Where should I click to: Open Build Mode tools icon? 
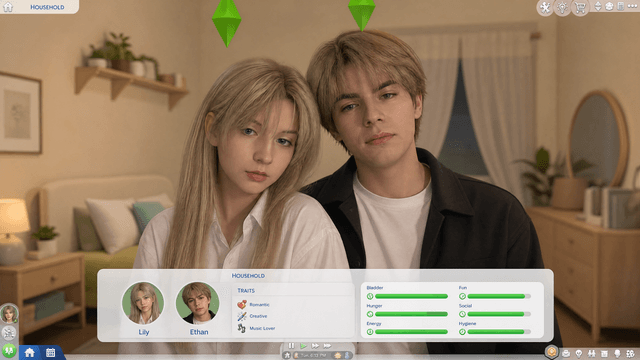pyautogui.click(x=545, y=7)
